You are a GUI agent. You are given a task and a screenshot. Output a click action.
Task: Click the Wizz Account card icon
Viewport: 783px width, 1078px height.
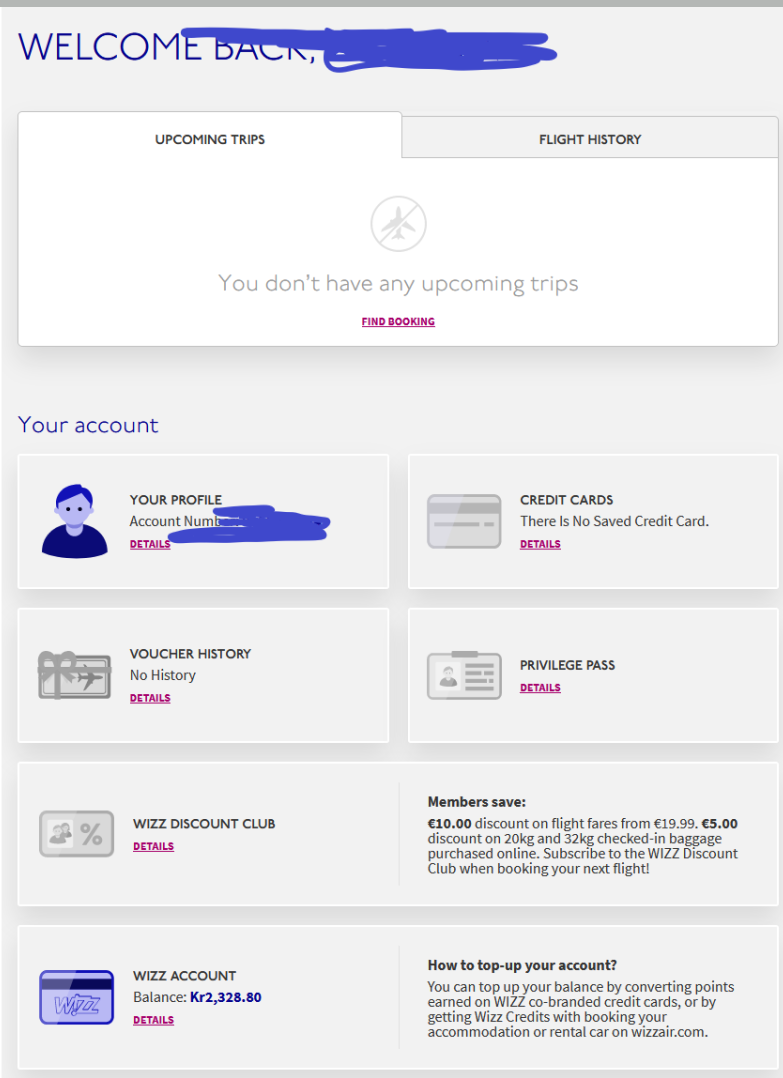pos(76,998)
